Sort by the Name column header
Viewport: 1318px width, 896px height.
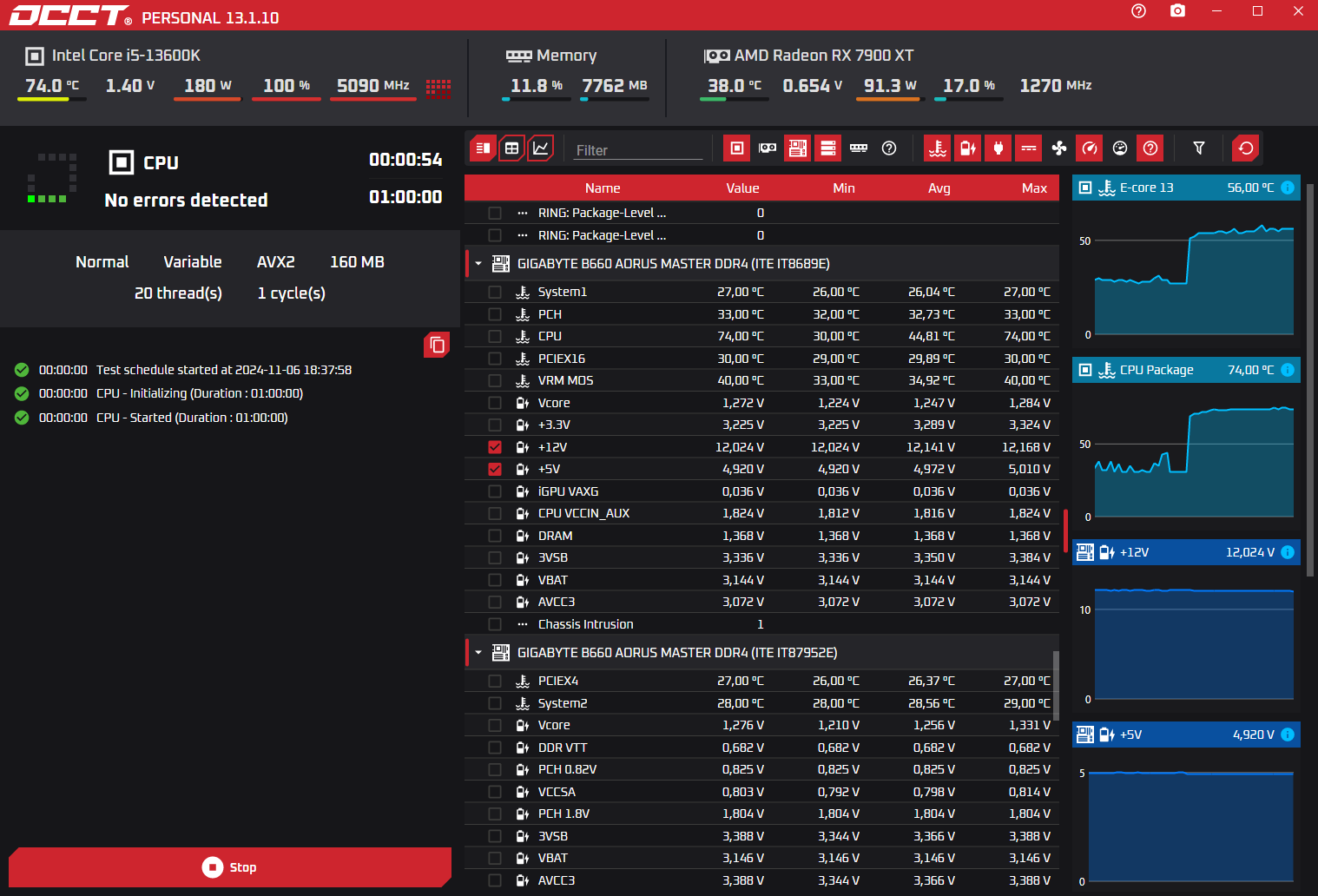click(x=603, y=188)
